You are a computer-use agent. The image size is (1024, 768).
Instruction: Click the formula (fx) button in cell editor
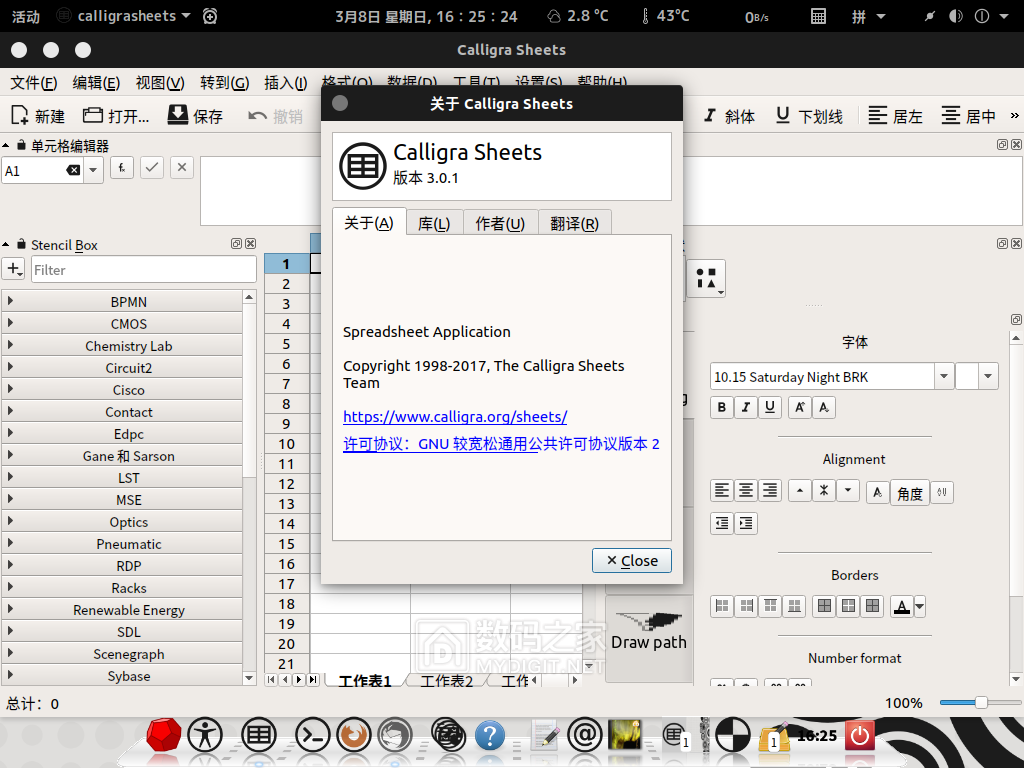pos(122,168)
